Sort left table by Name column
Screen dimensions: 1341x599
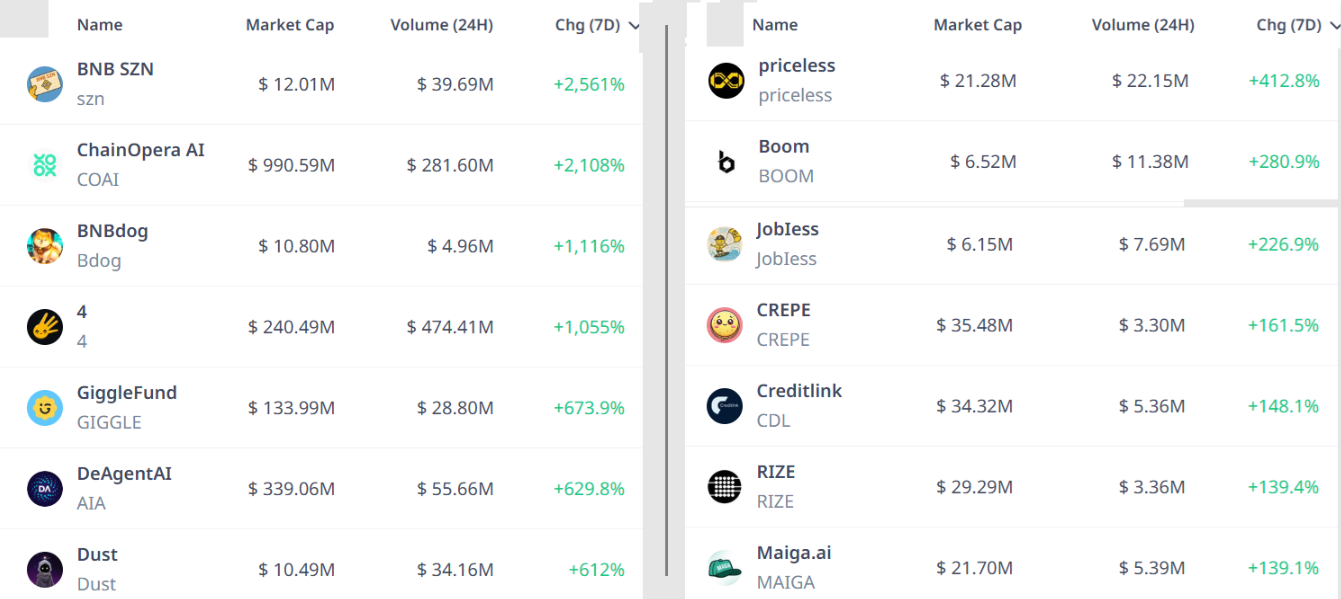click(x=100, y=25)
